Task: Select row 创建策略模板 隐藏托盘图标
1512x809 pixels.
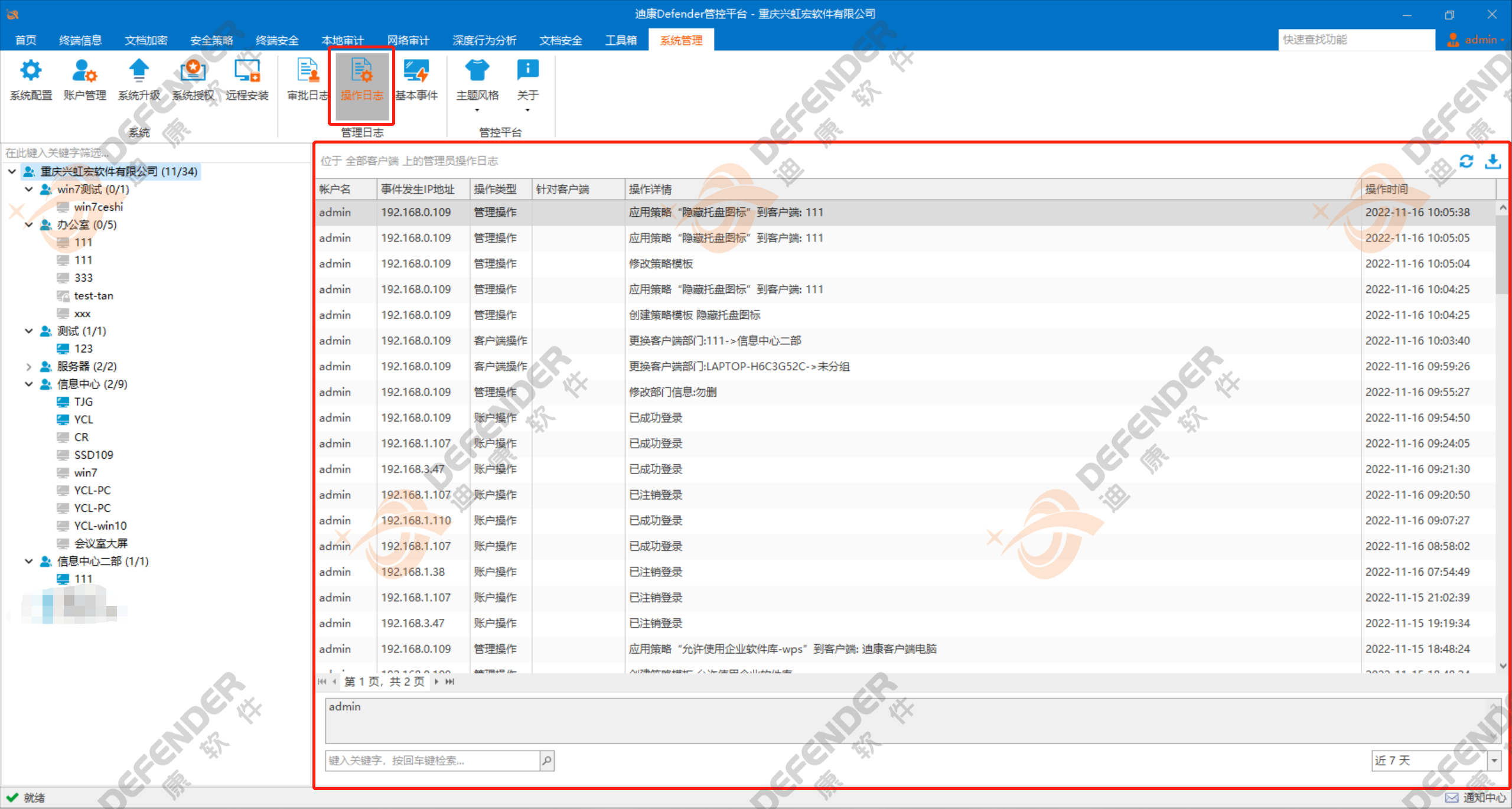Action: pyautogui.click(x=906, y=315)
